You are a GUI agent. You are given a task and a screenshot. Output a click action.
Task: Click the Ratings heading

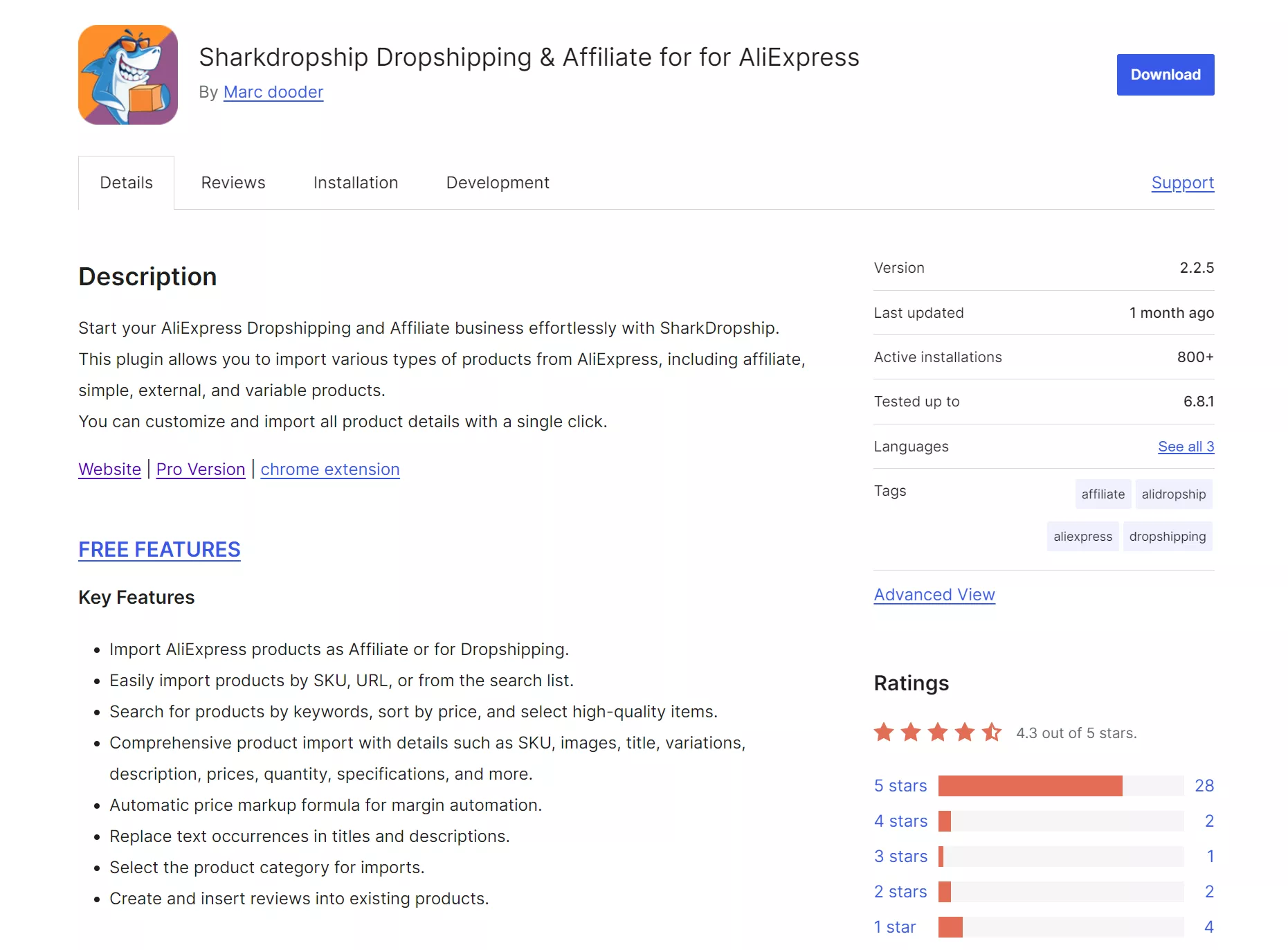(x=911, y=683)
